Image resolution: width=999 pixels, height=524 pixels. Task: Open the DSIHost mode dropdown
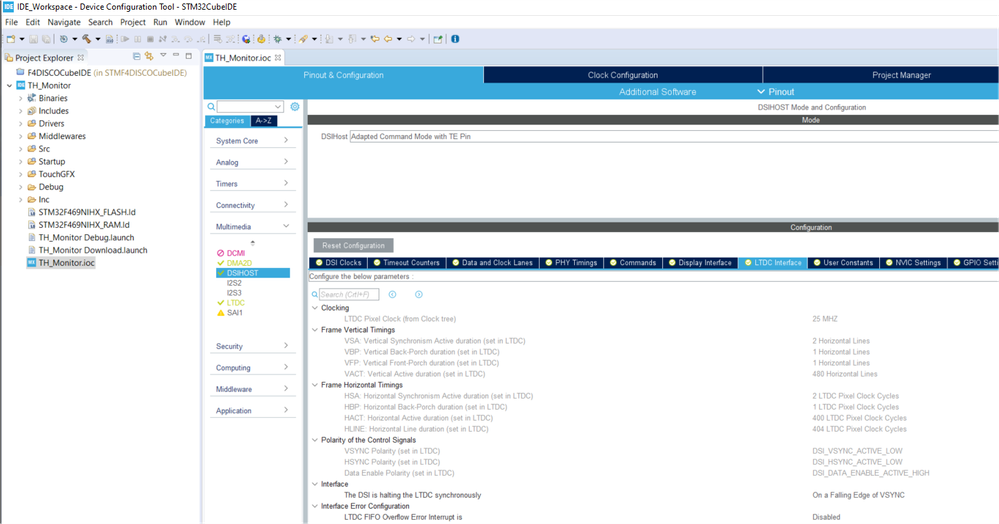pos(674,136)
